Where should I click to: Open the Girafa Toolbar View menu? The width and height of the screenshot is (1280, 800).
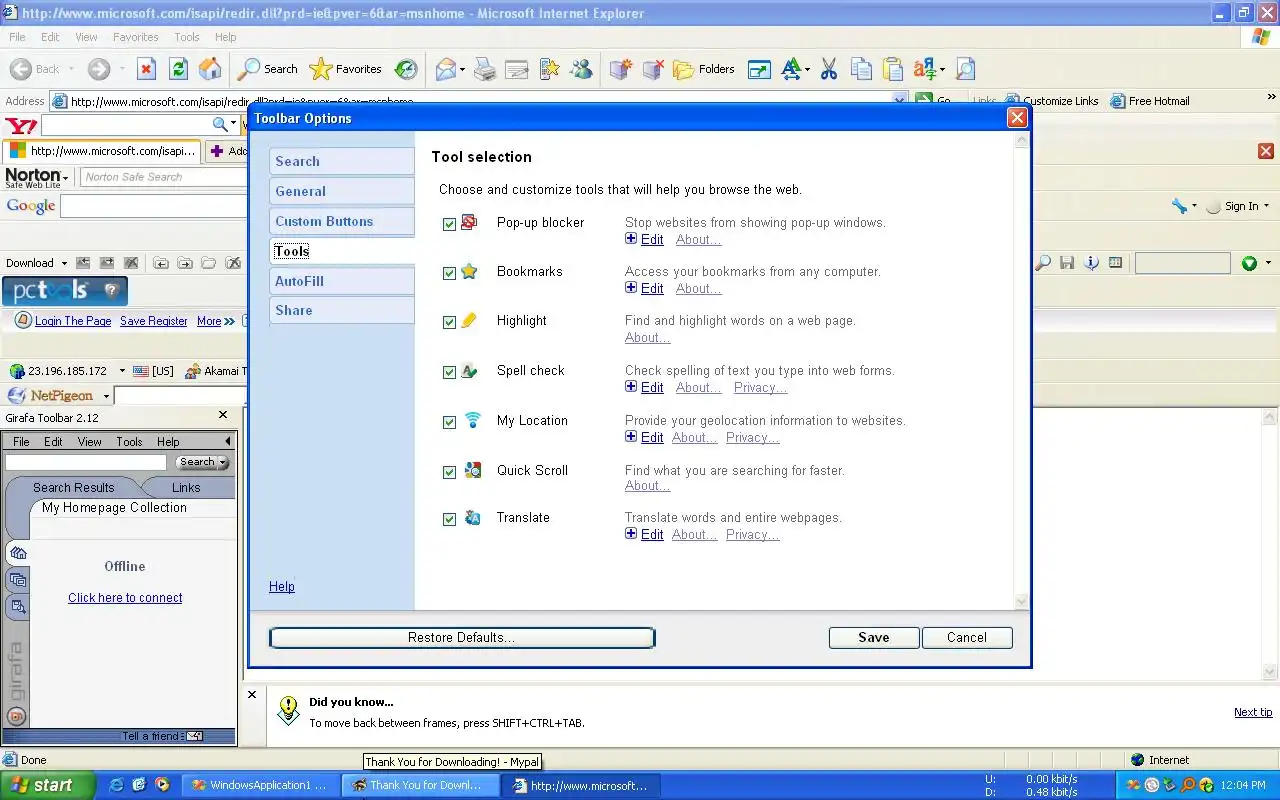pos(89,441)
